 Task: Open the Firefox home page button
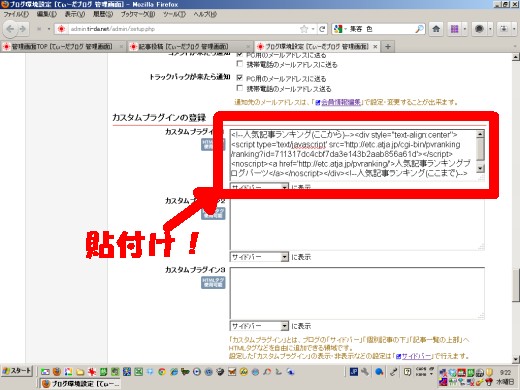coord(436,29)
